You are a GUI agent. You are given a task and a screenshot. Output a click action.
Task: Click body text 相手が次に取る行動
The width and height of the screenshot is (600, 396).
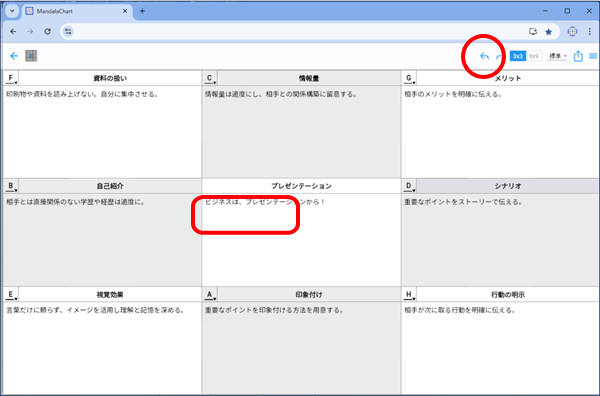coord(434,310)
